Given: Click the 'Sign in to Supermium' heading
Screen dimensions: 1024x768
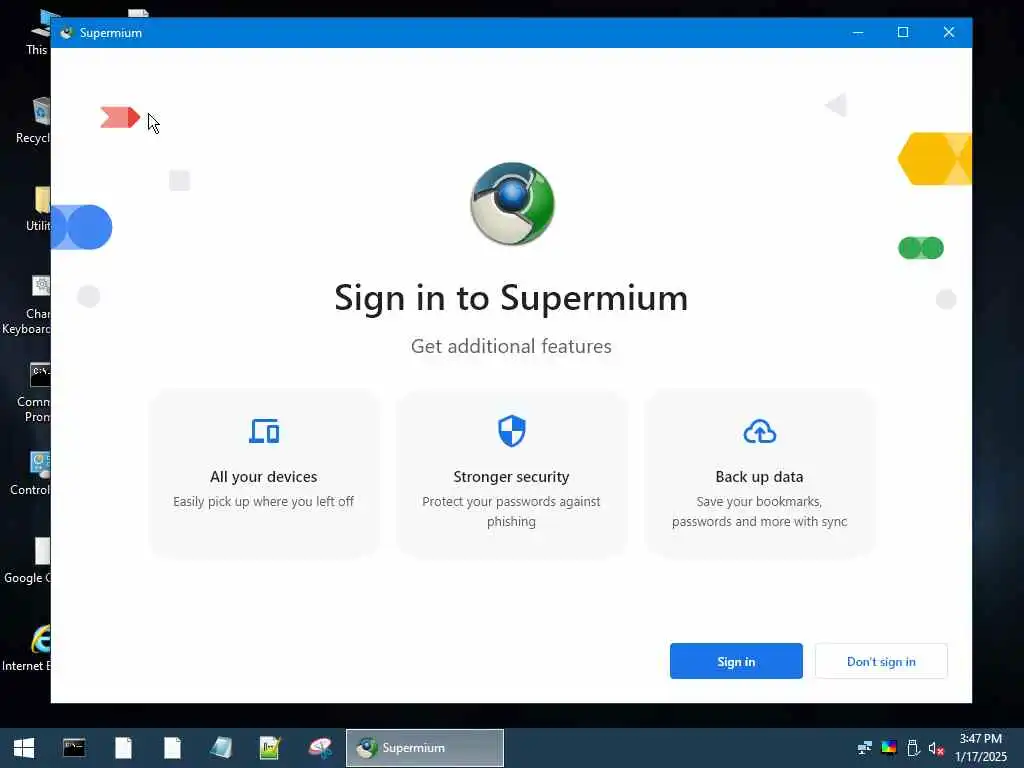Looking at the screenshot, I should point(511,298).
